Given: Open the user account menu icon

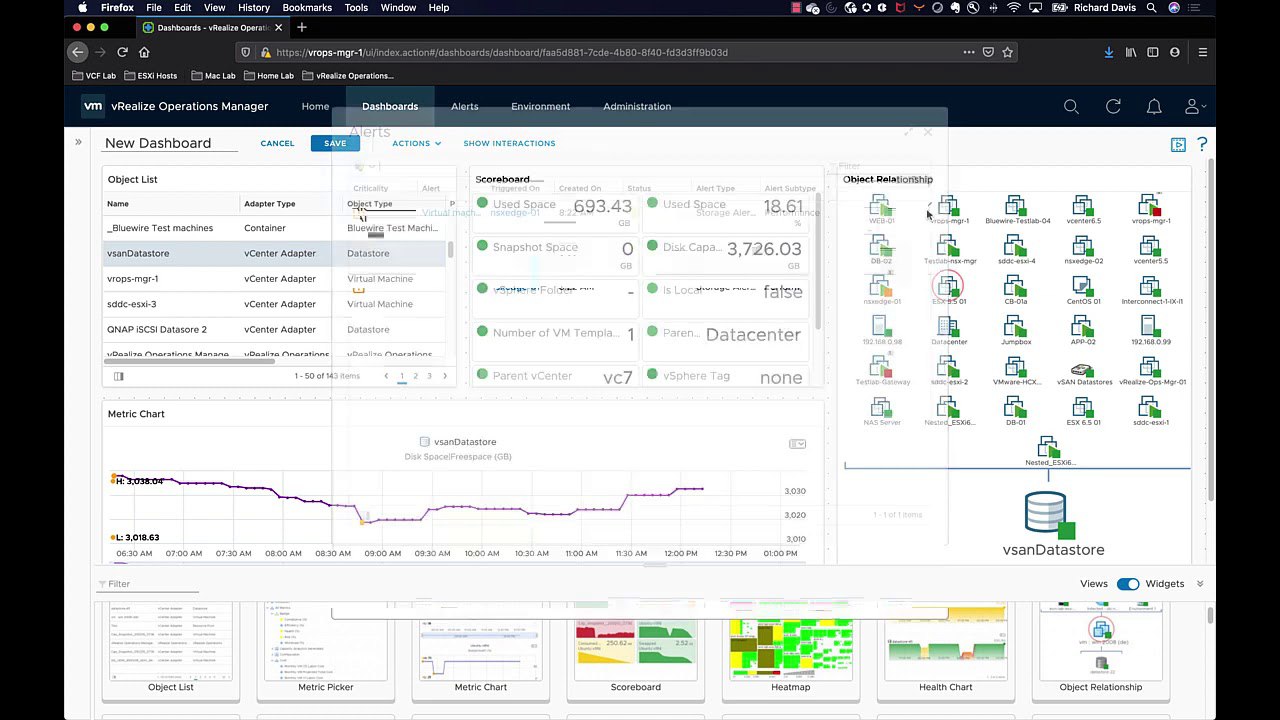Looking at the screenshot, I should [1193, 106].
